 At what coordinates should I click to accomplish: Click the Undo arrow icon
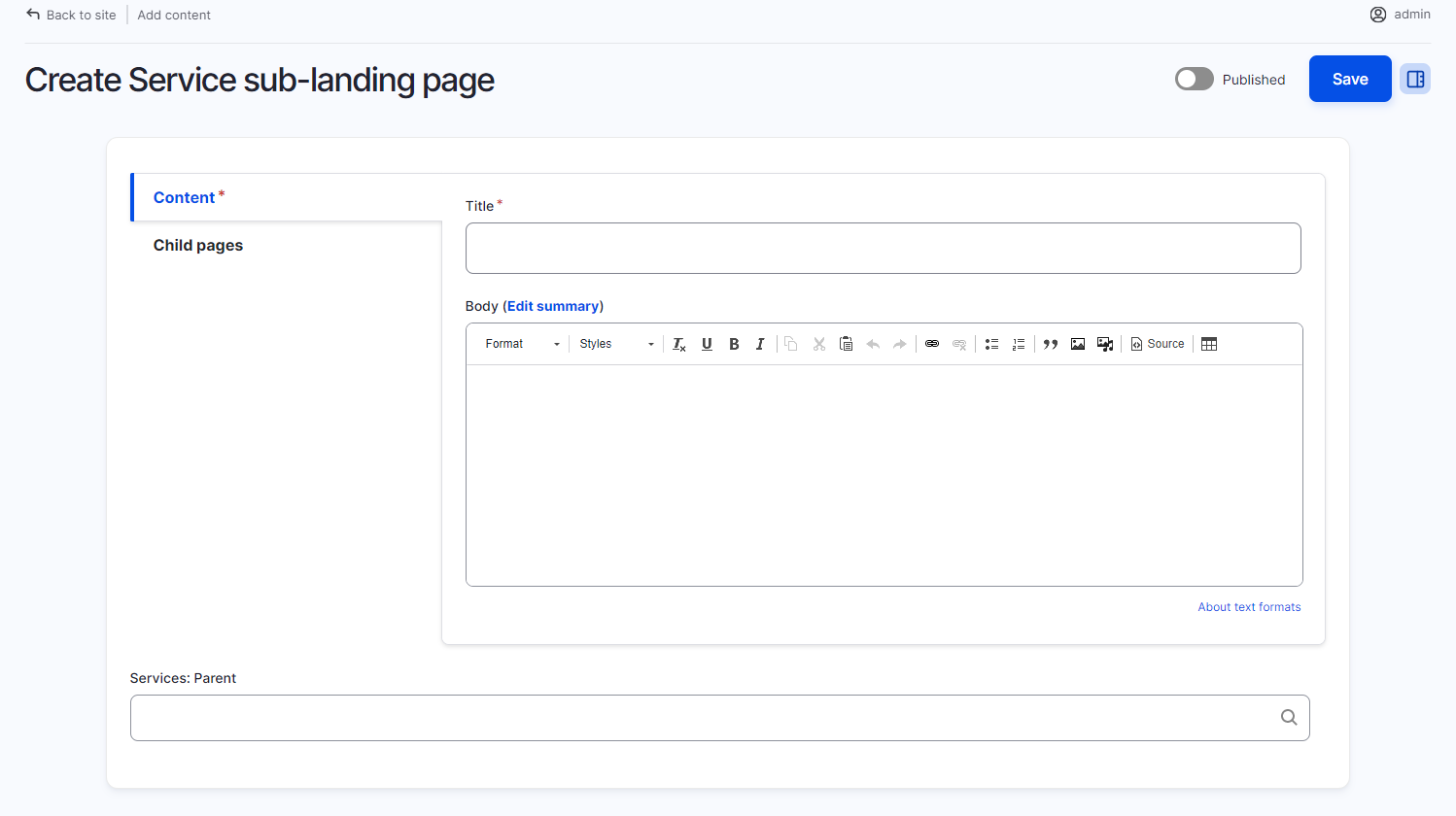click(873, 344)
